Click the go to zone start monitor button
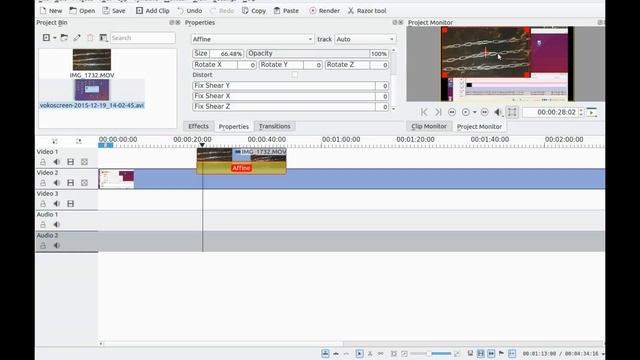 [x=424, y=112]
